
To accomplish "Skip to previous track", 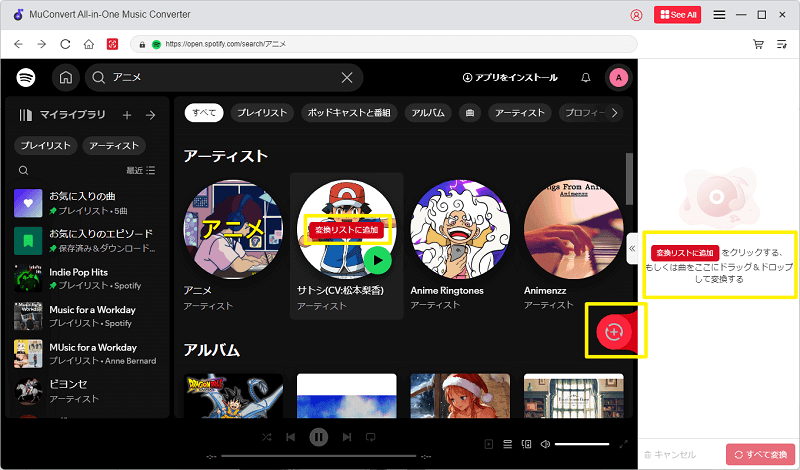I will (291, 437).
